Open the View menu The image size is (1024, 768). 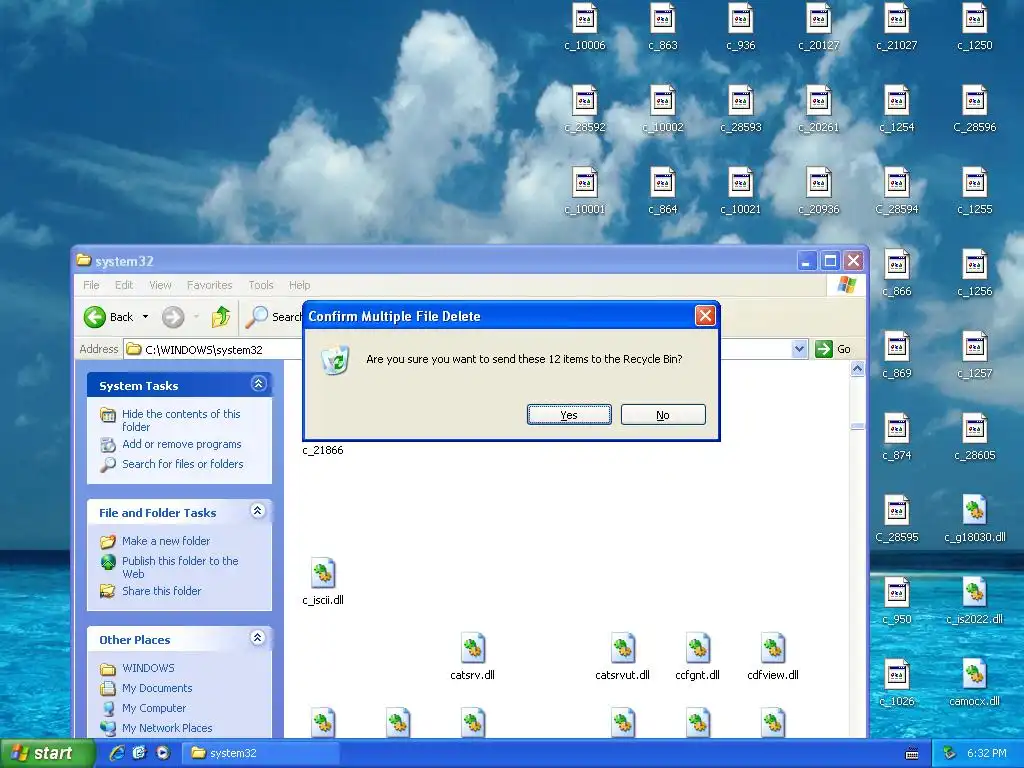click(x=160, y=285)
